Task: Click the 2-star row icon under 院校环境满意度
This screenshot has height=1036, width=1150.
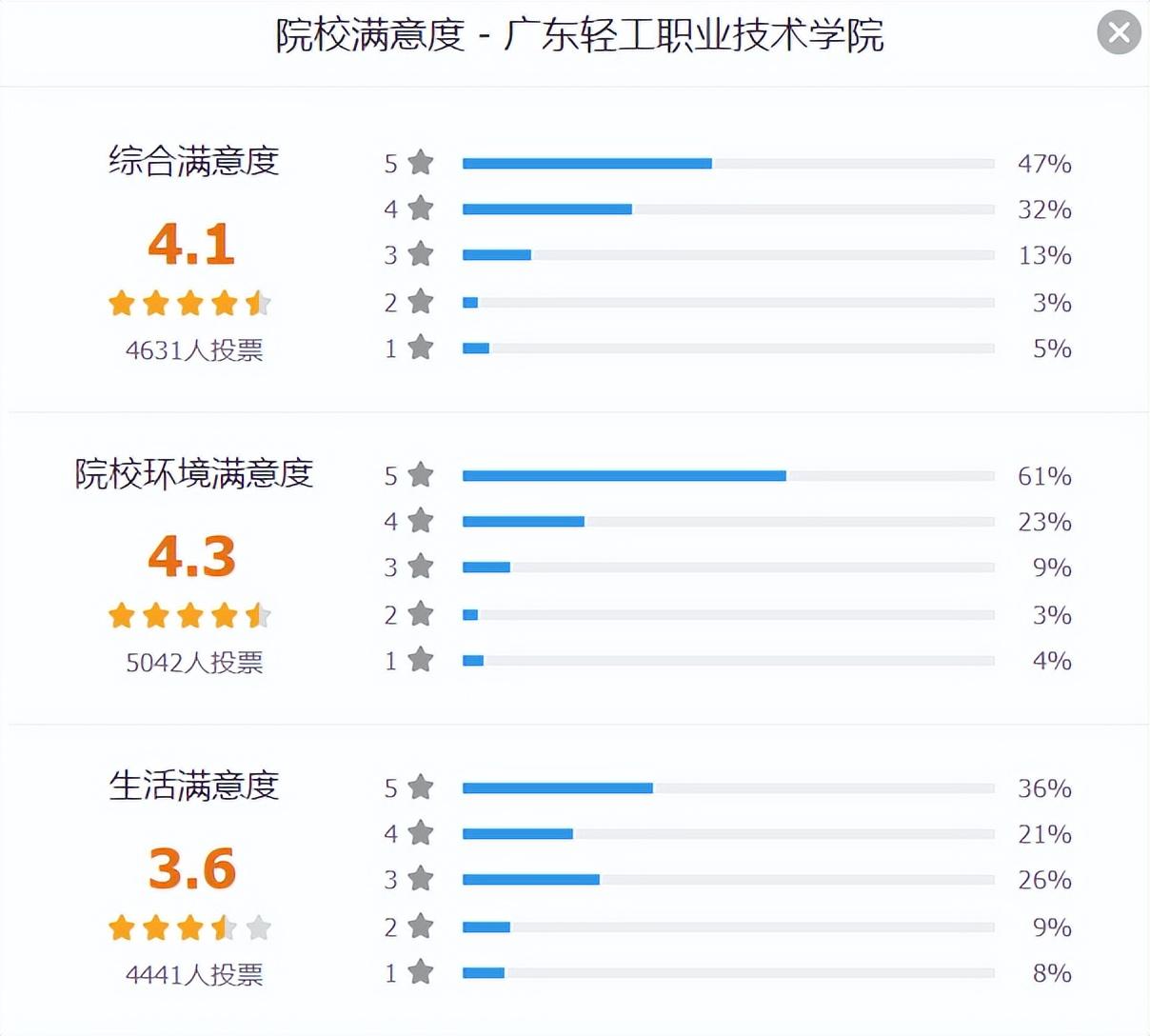Action: pyautogui.click(x=421, y=614)
